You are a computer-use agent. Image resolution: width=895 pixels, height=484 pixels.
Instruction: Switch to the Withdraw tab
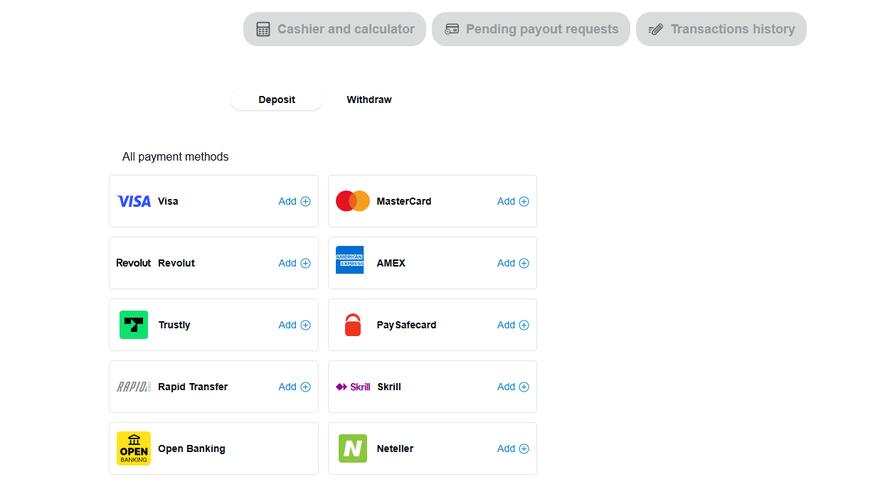tap(369, 100)
